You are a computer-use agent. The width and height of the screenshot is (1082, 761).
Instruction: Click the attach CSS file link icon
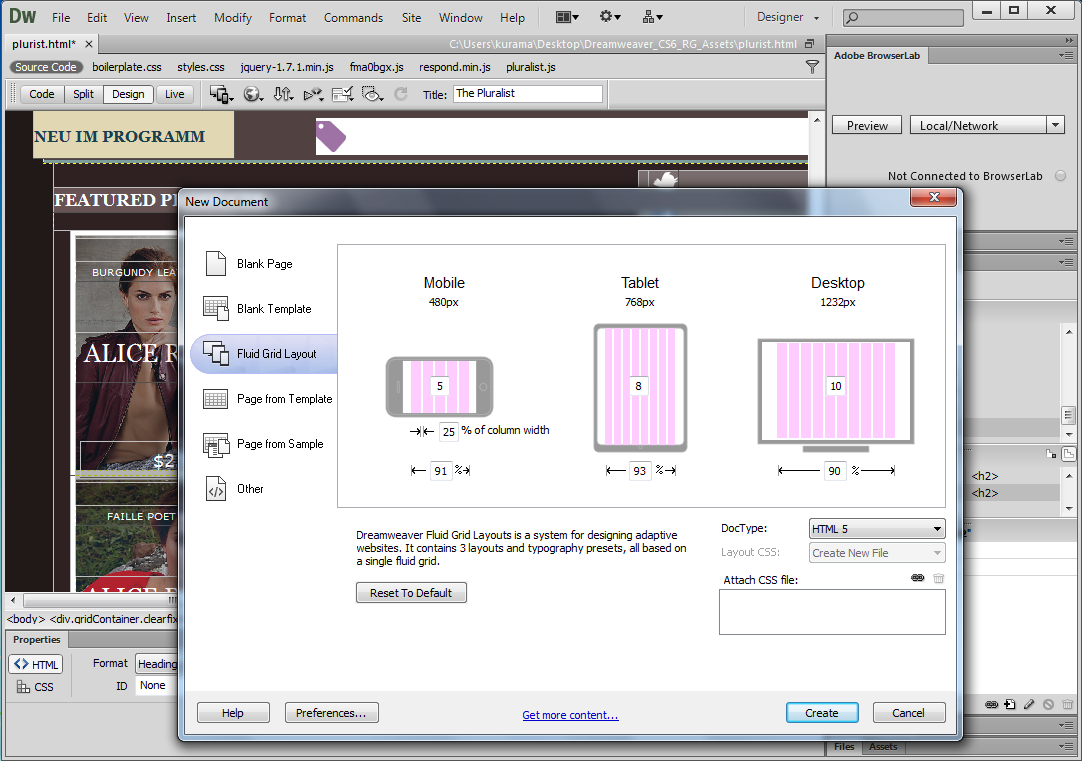pos(917,578)
